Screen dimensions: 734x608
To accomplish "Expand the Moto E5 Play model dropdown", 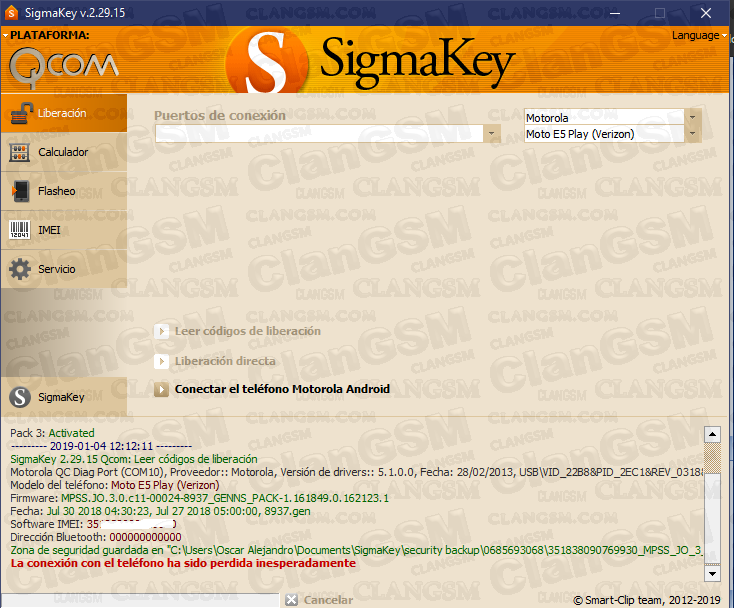I will [692, 134].
